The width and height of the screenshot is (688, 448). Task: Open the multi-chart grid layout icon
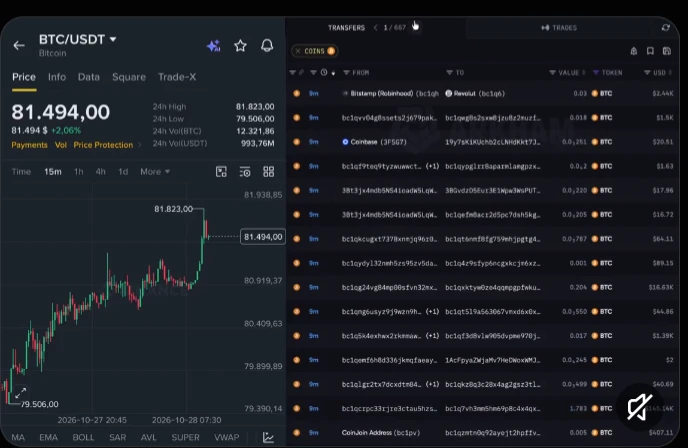click(x=269, y=172)
